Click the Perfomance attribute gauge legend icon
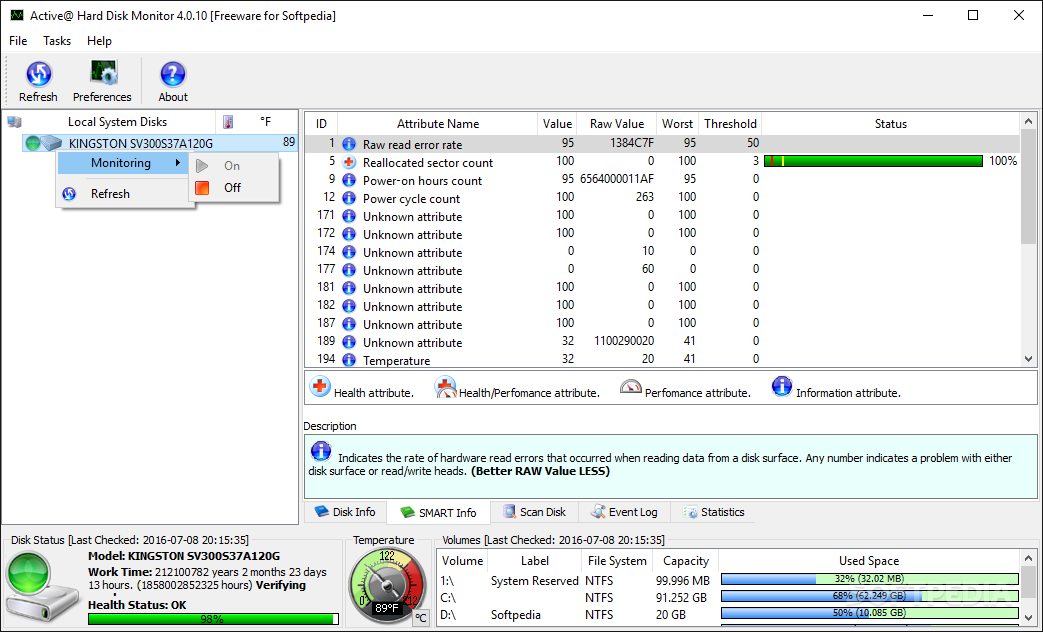 (630, 387)
